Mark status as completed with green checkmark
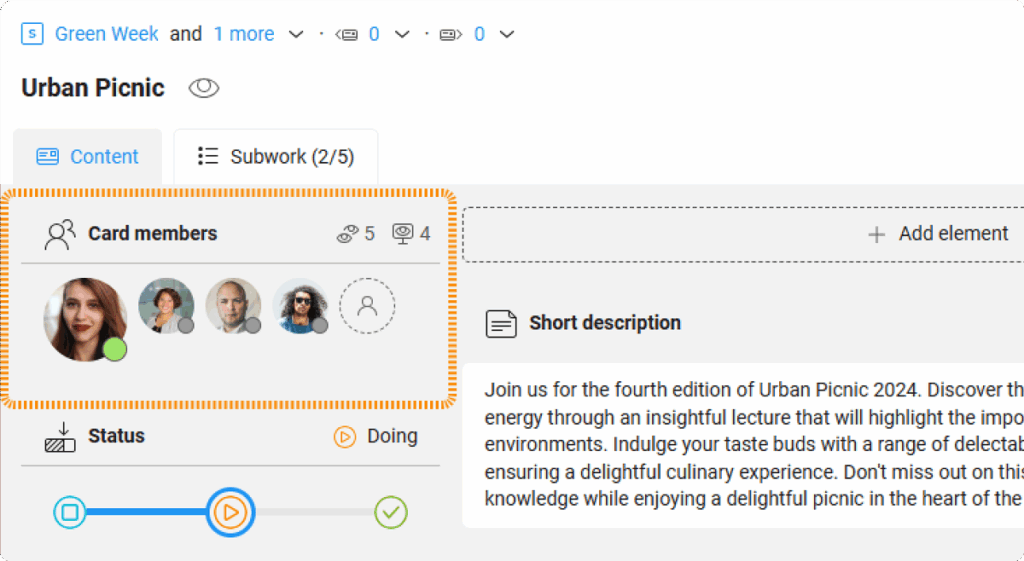Screen dimensions: 1024x561 click(391, 513)
